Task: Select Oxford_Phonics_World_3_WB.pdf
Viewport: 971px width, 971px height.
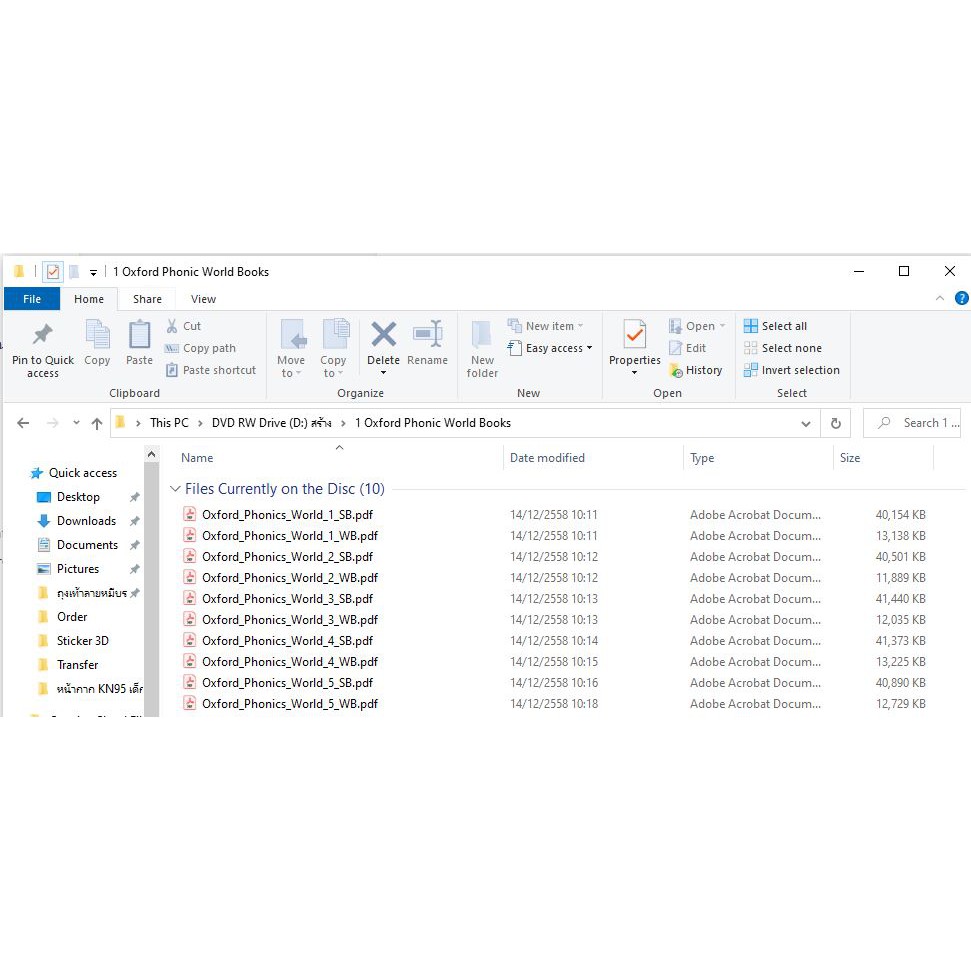Action: click(290, 619)
